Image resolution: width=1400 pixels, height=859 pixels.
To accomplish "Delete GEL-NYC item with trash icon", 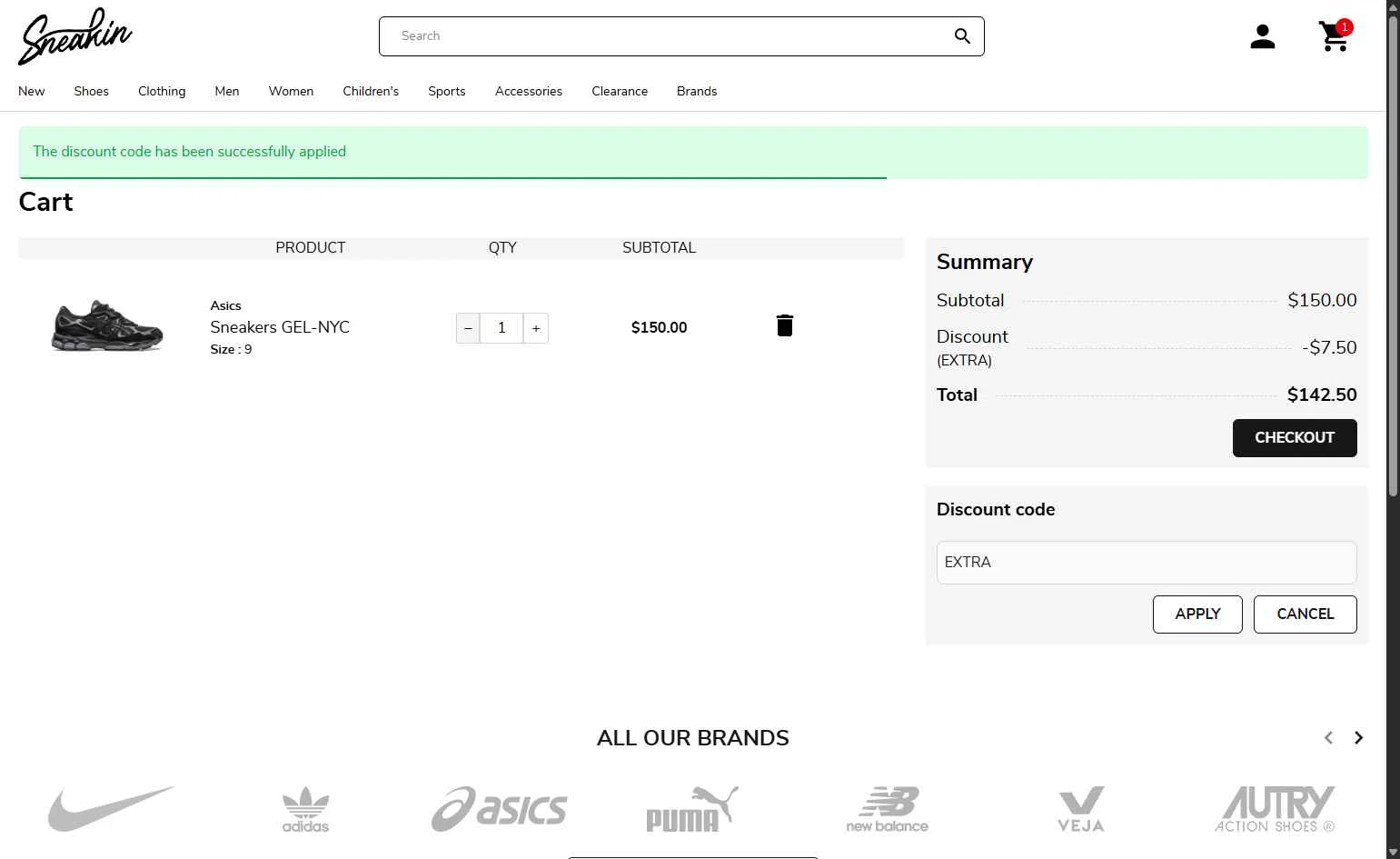I will [x=785, y=325].
